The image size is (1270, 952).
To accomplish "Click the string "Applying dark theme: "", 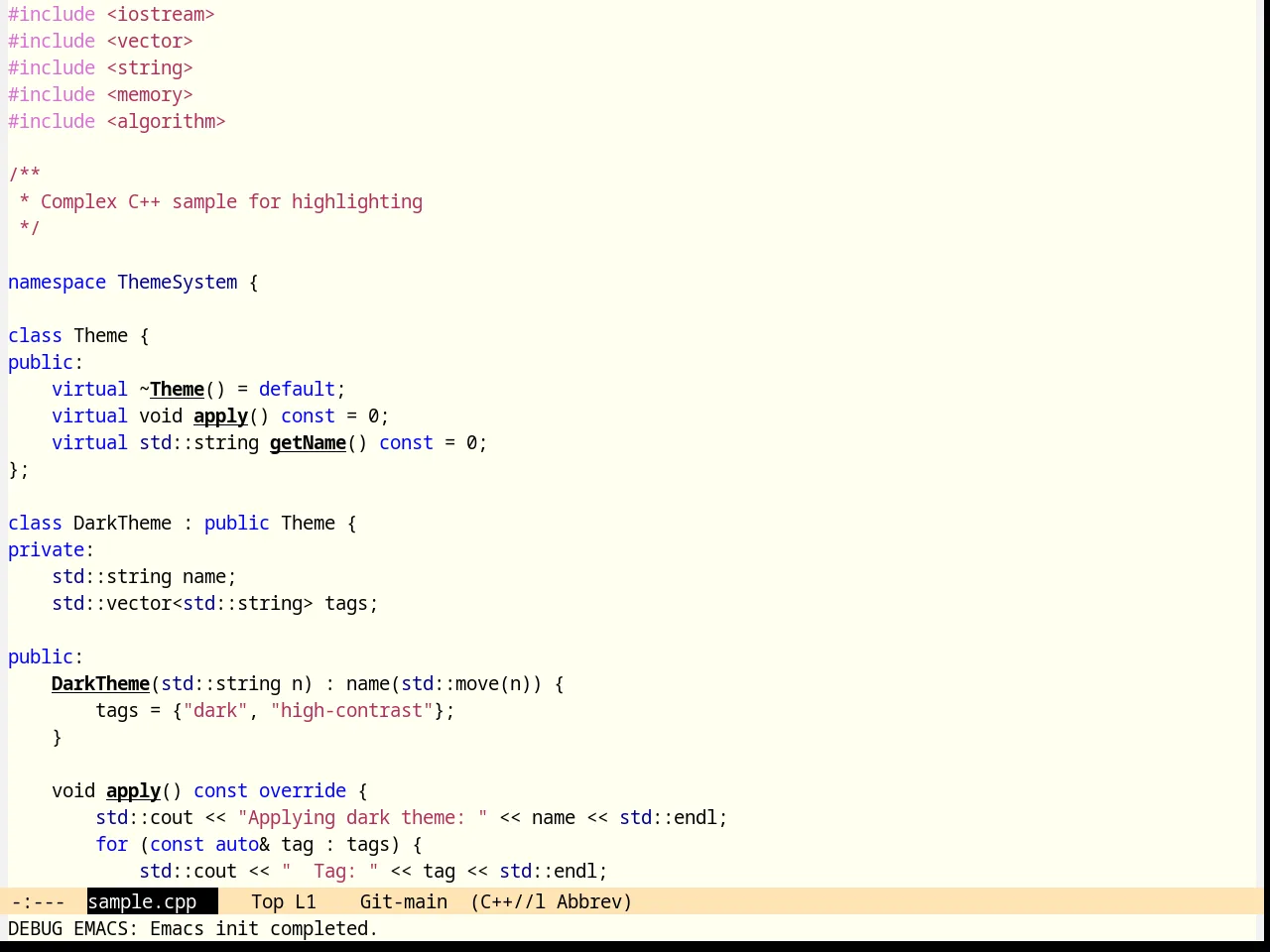I will [362, 817].
